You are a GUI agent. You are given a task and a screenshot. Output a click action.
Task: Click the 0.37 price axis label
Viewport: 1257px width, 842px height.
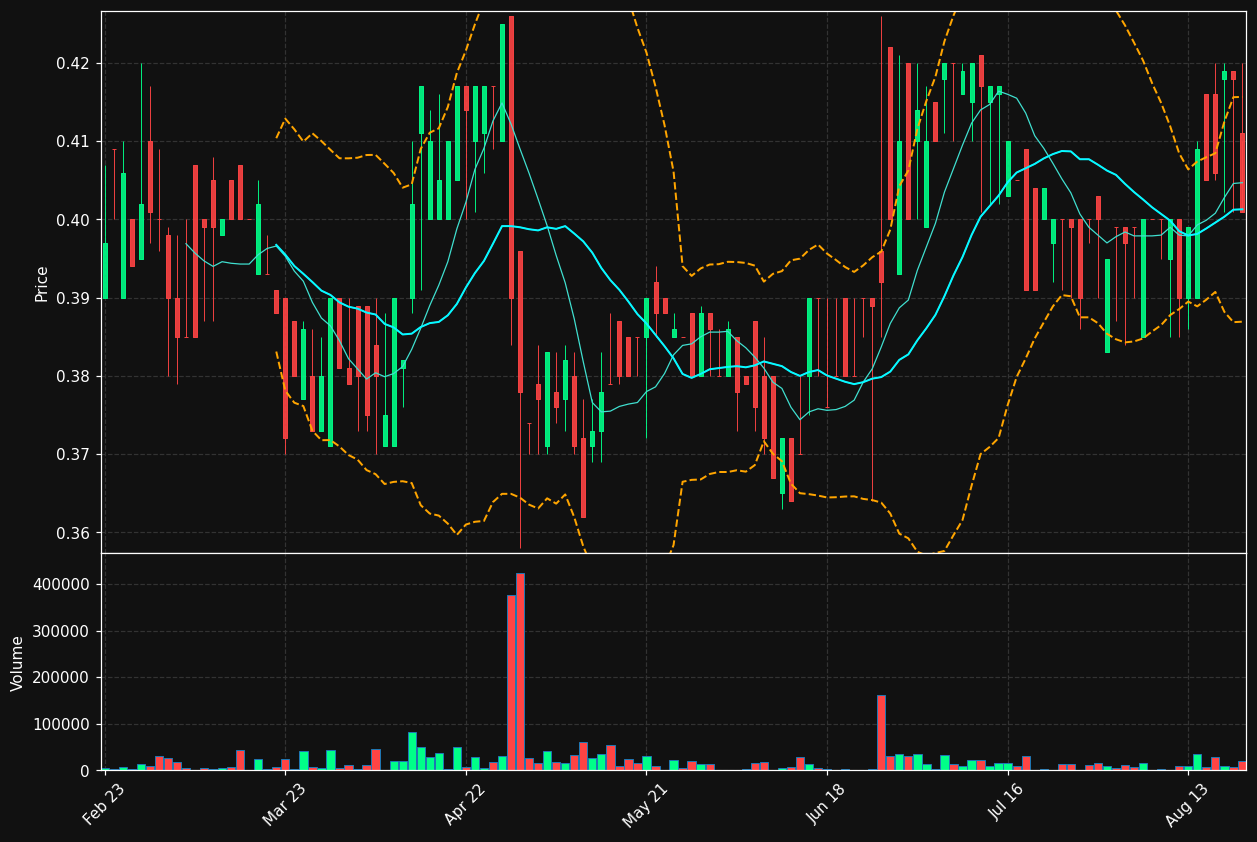[x=72, y=454]
